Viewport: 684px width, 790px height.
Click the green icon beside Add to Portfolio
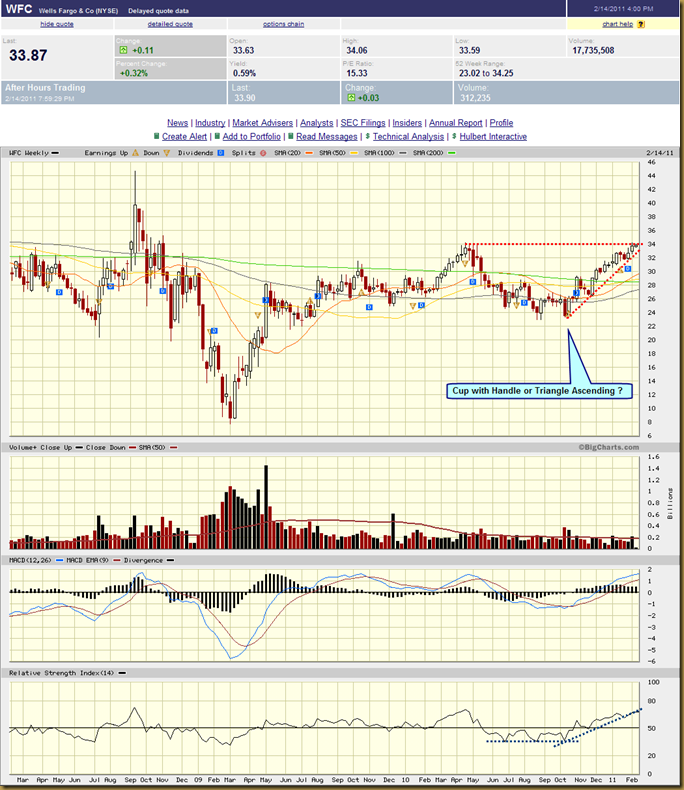point(217,136)
